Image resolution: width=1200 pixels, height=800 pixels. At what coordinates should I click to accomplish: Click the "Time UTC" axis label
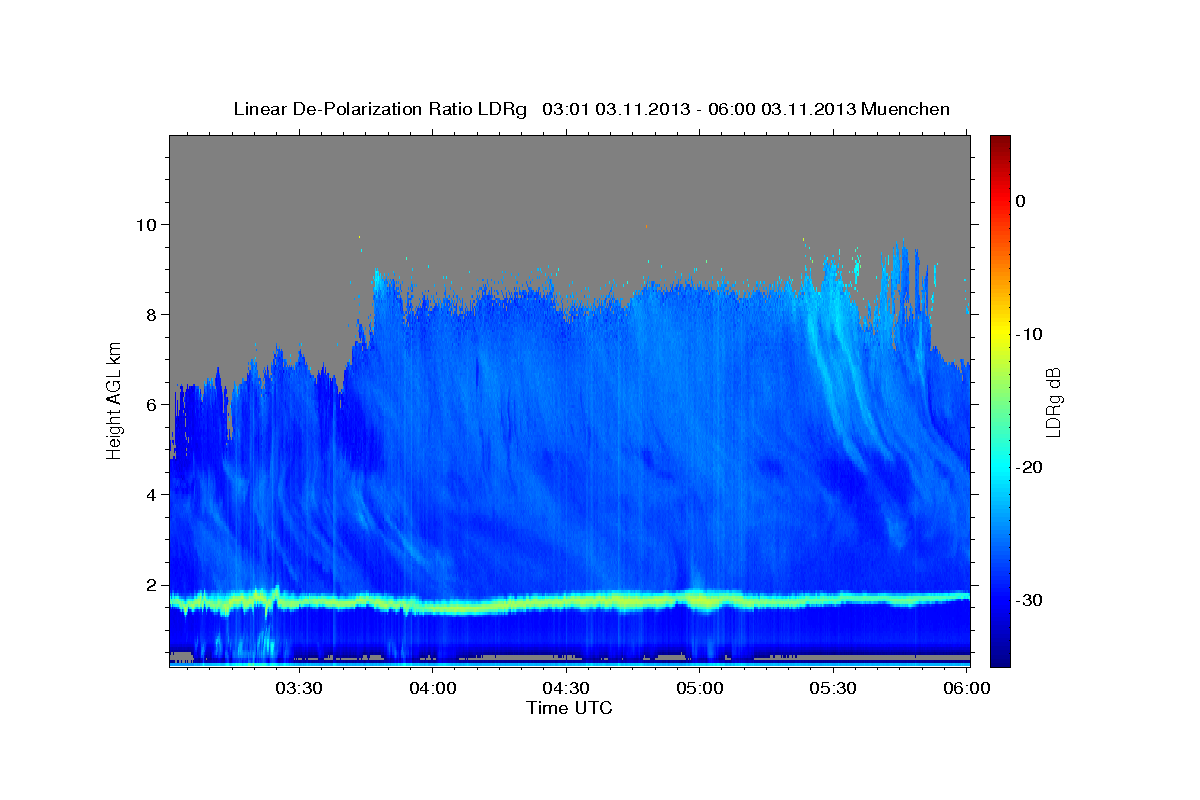(x=569, y=708)
